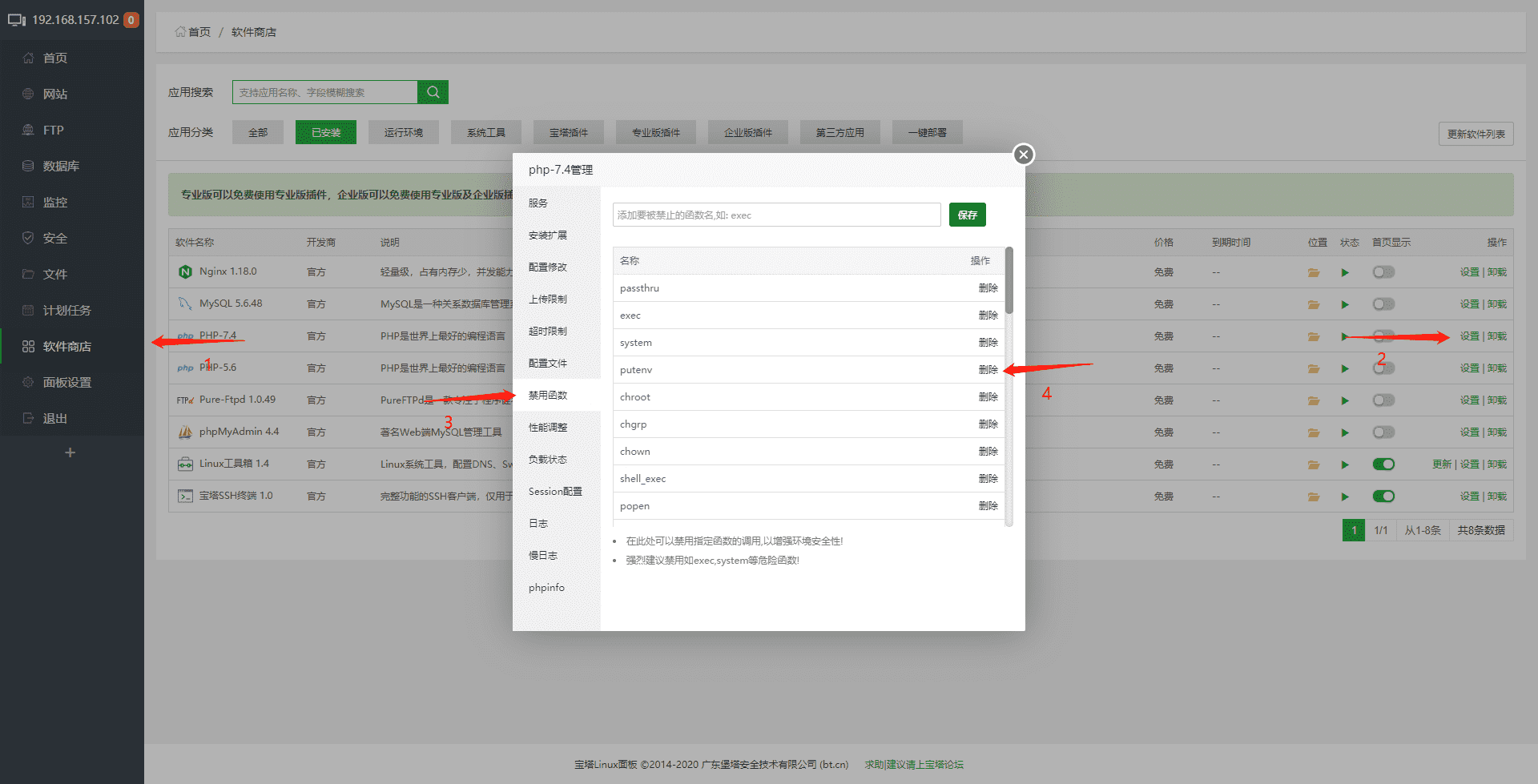Open the MySQL 5.6.48 folder location icon

tap(1314, 304)
